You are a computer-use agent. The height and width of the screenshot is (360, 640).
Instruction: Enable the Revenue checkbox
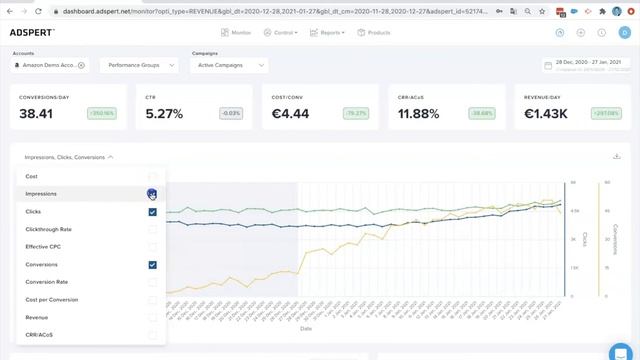(152, 318)
